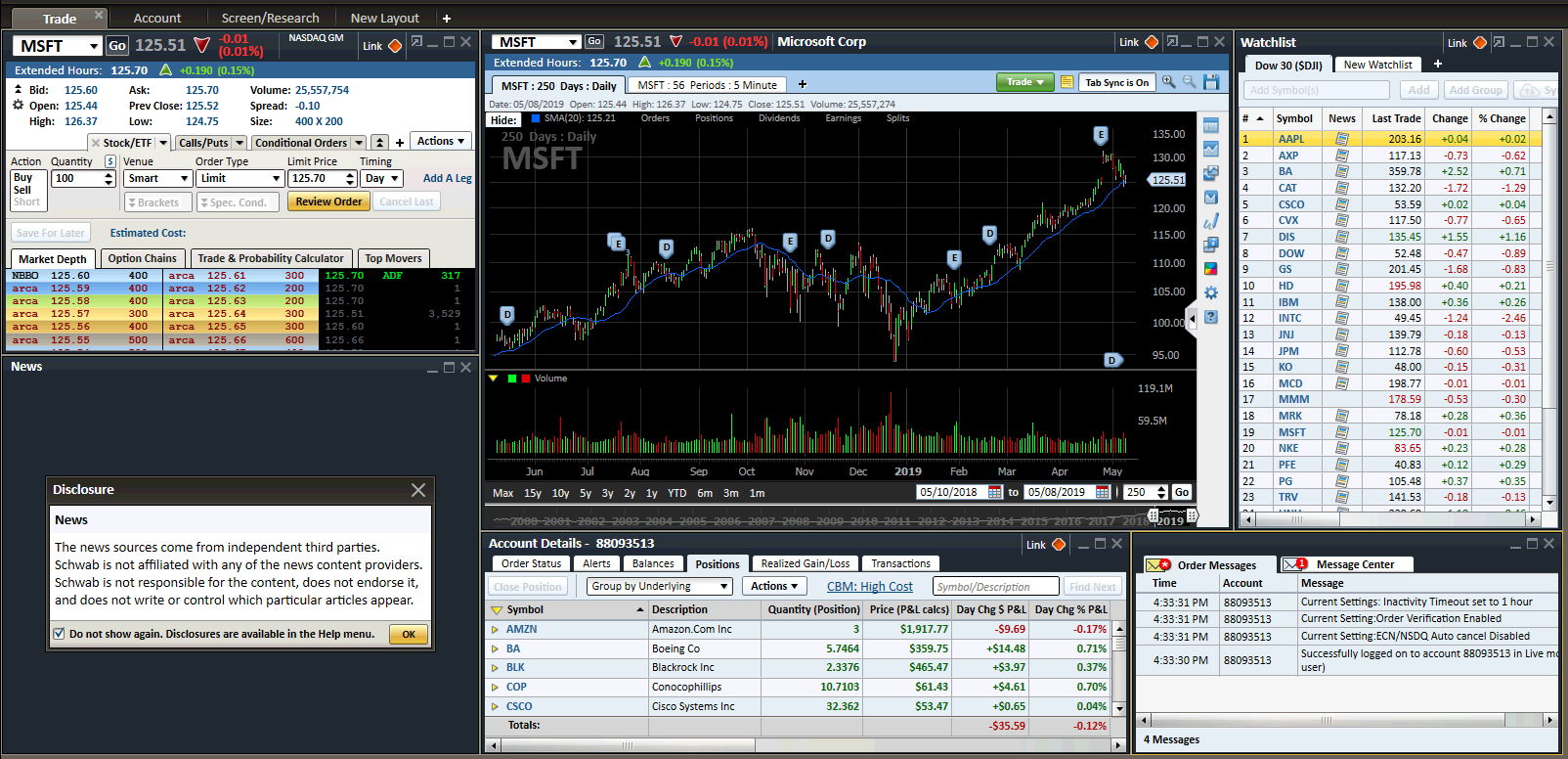The height and width of the screenshot is (759, 1568).
Task: Click Add A Leg link
Action: tap(447, 178)
